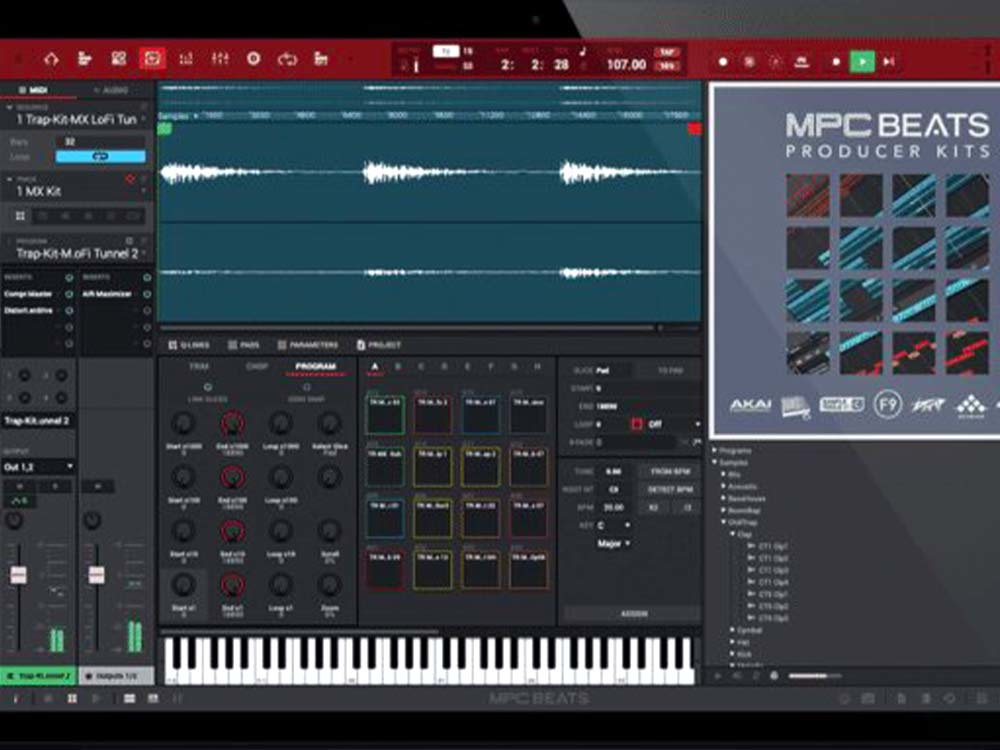The image size is (1000, 750).
Task: Open the pad grid icon in toolbar
Action: coord(119,59)
